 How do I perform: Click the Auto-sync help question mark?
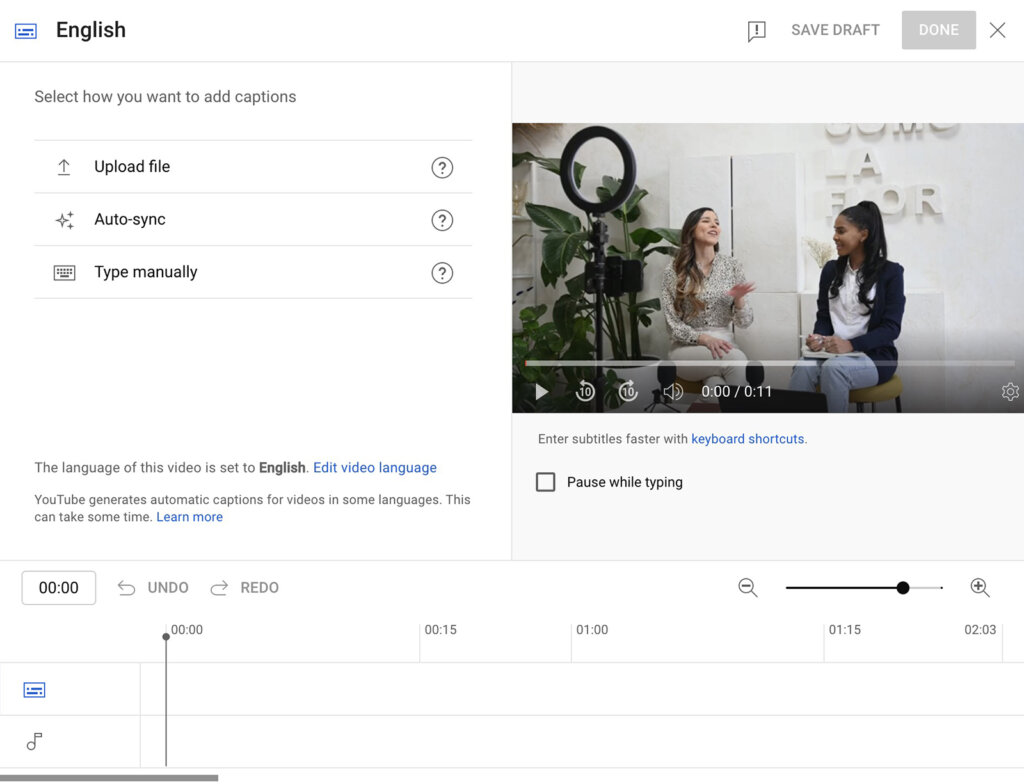442,219
